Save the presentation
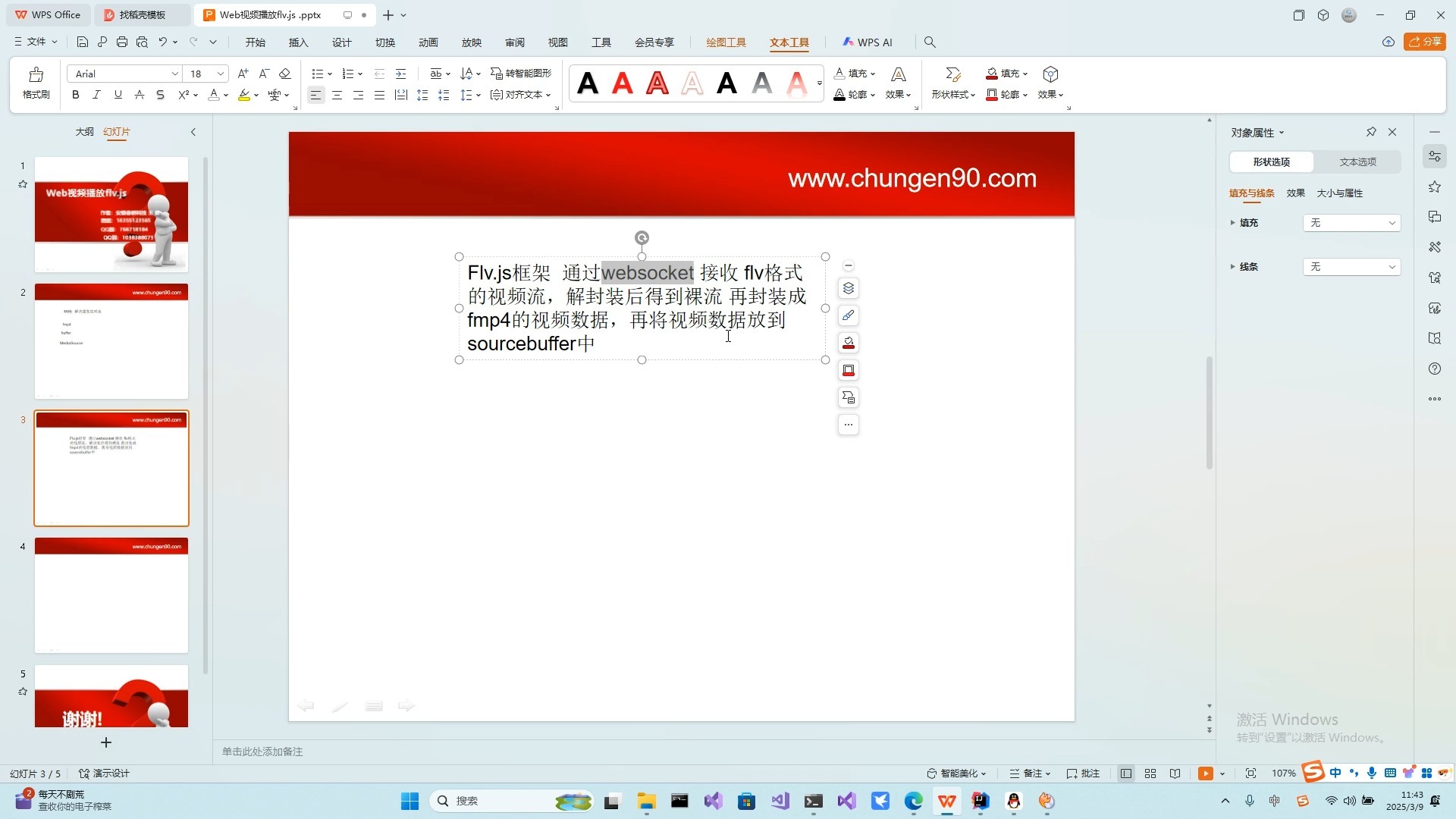 click(83, 42)
